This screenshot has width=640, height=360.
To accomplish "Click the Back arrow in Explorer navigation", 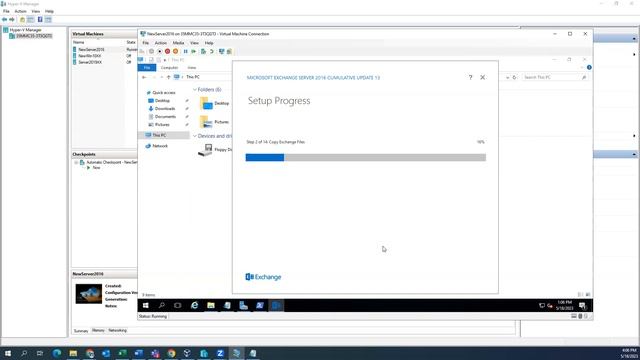I will click(x=144, y=77).
